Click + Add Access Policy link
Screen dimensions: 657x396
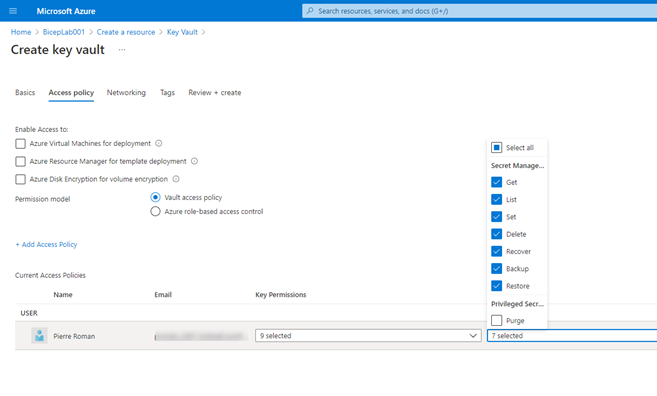[46, 244]
